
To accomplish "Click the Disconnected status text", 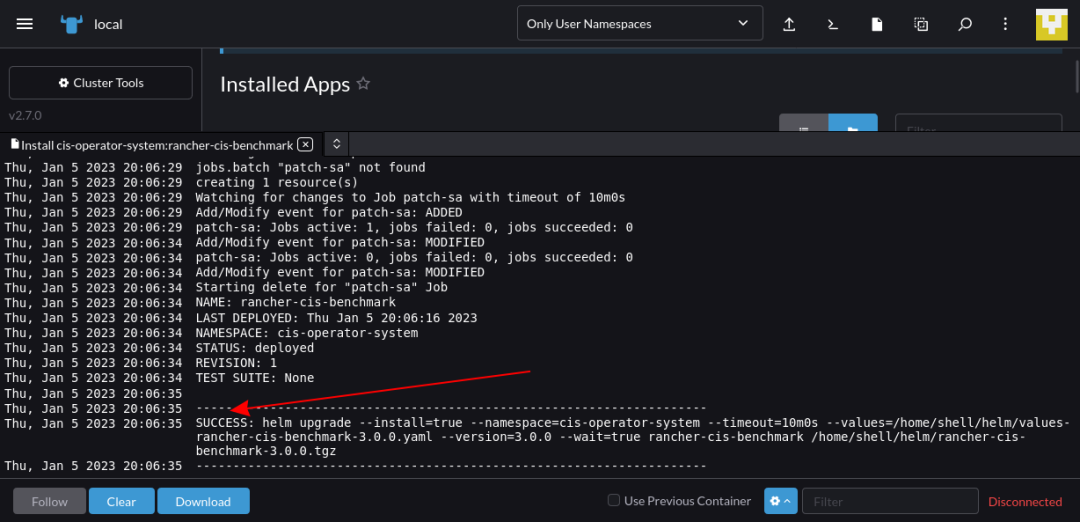I will coord(1025,501).
